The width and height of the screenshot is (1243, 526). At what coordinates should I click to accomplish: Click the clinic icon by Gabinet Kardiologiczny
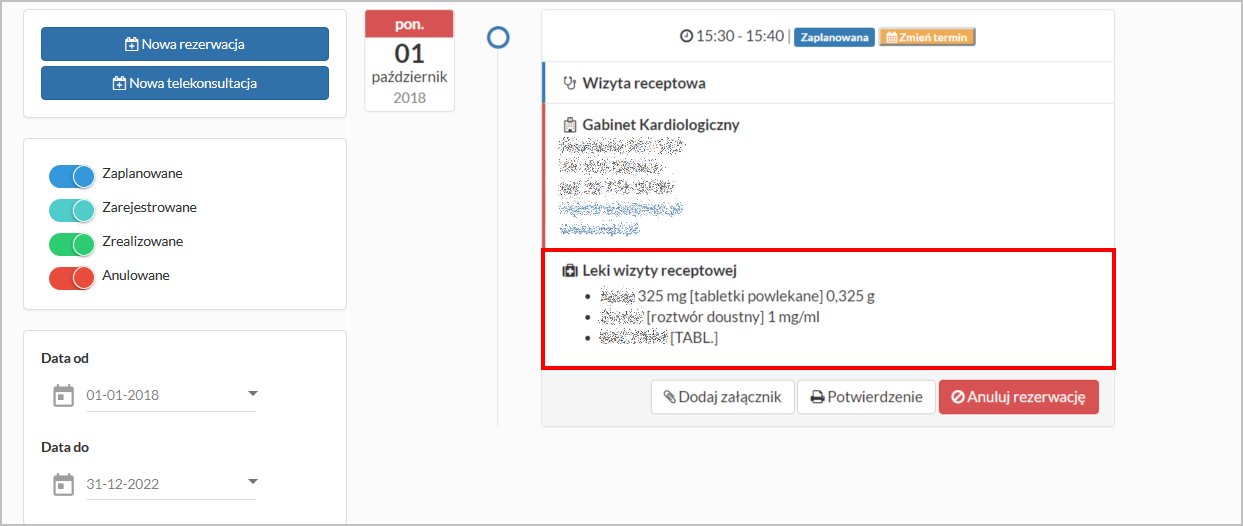pos(570,125)
